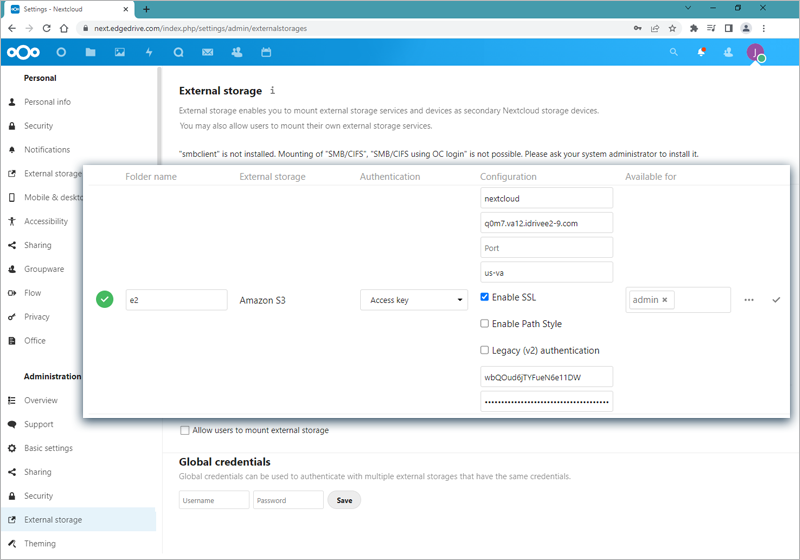Viewport: 800px width, 560px height.
Task: Go to the browser home icon
Action: 64,29
